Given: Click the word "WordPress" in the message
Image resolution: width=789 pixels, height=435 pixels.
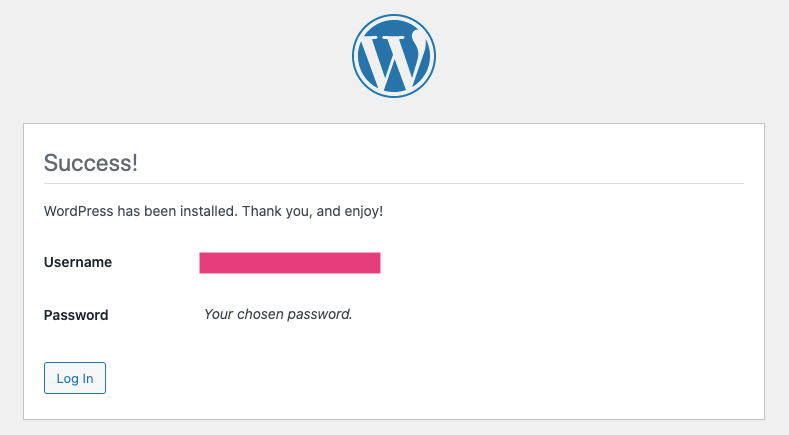Looking at the screenshot, I should point(78,211).
